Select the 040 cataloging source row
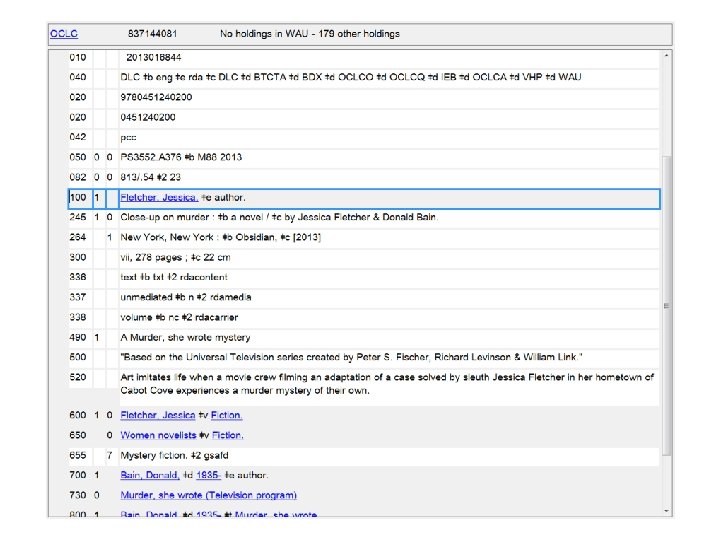The width and height of the screenshot is (720, 540). 364,77
